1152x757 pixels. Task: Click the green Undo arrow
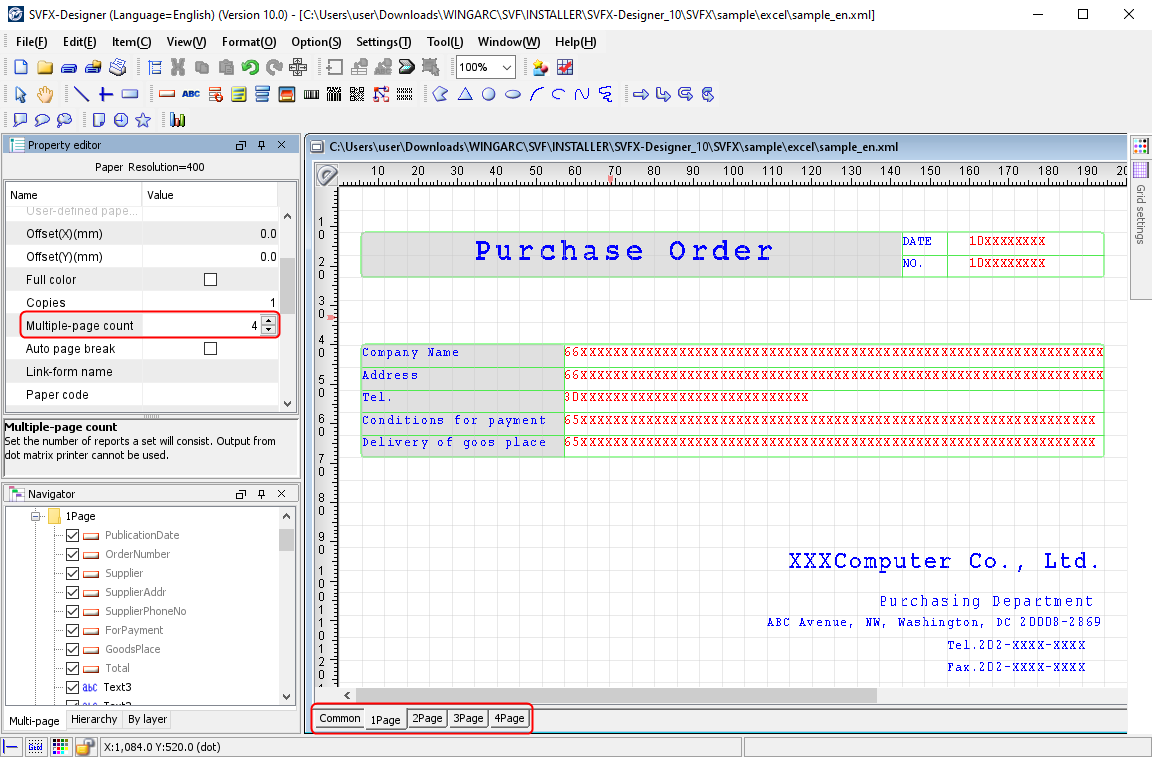tap(250, 68)
